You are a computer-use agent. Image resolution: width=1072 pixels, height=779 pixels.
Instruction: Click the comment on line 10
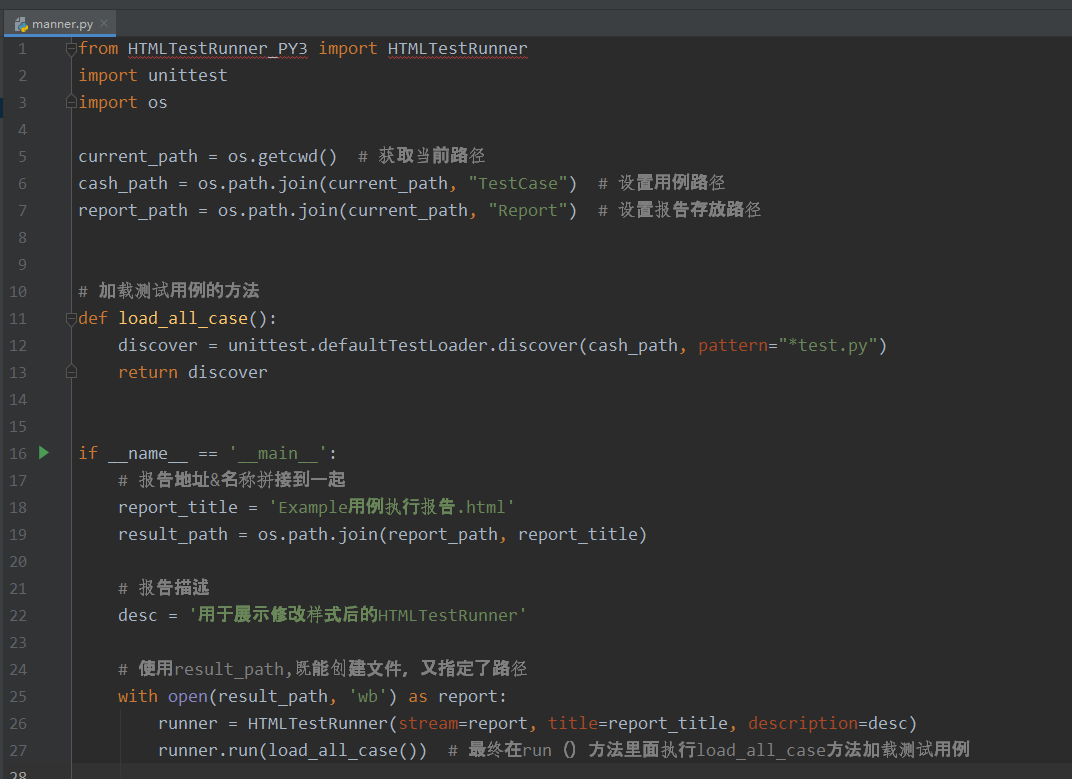click(169, 291)
